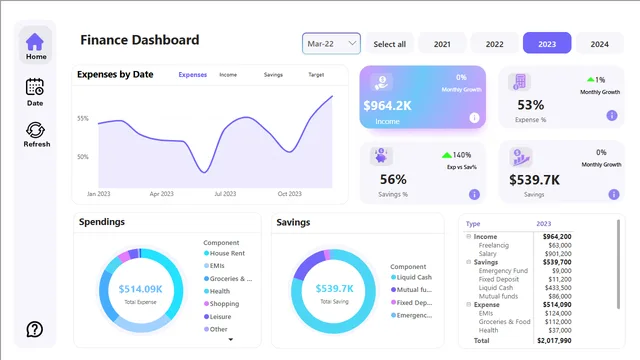The height and width of the screenshot is (360, 640).
Task: Click the Select all year button
Action: click(389, 44)
